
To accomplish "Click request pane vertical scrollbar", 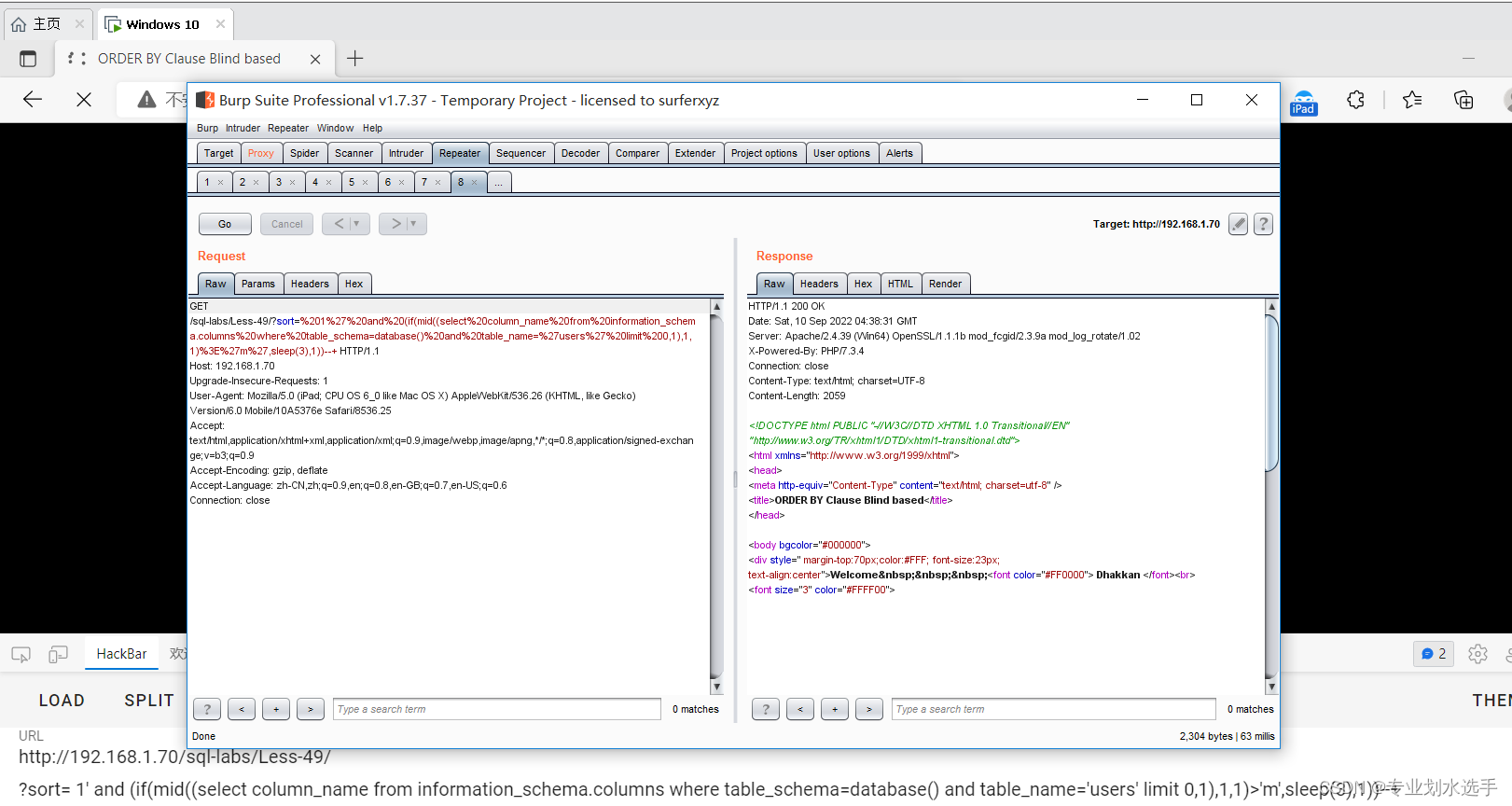I will tap(716, 496).
